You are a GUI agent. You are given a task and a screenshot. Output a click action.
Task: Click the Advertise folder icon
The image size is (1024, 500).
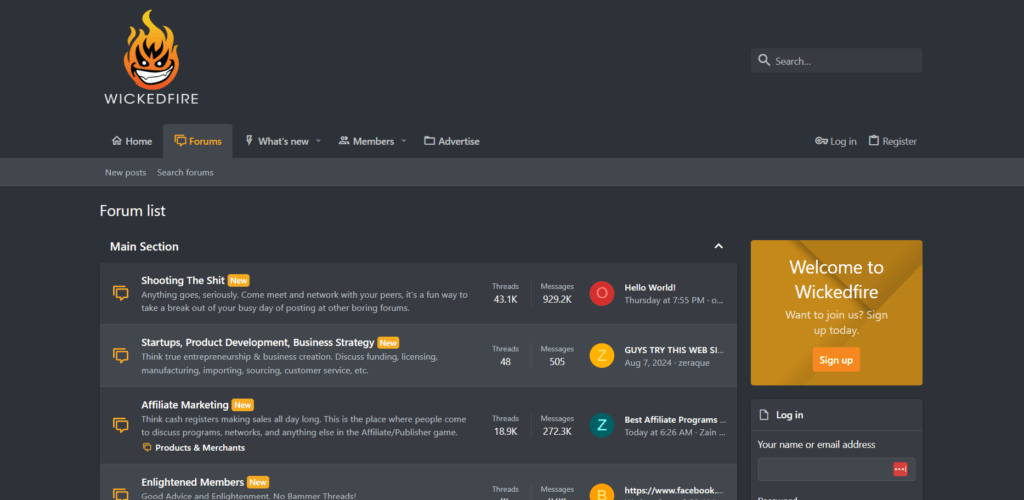coord(430,141)
